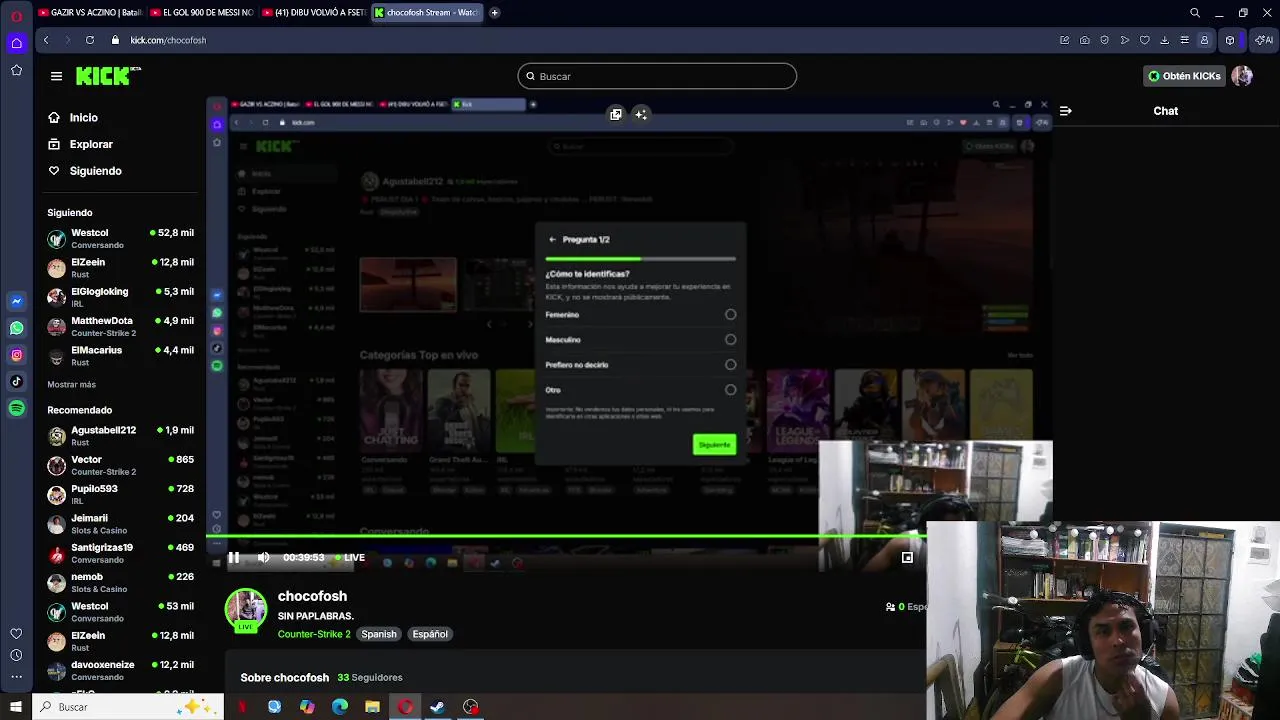Collapse the Chat panel
This screenshot has height=720, width=1280.
pyautogui.click(x=1066, y=111)
